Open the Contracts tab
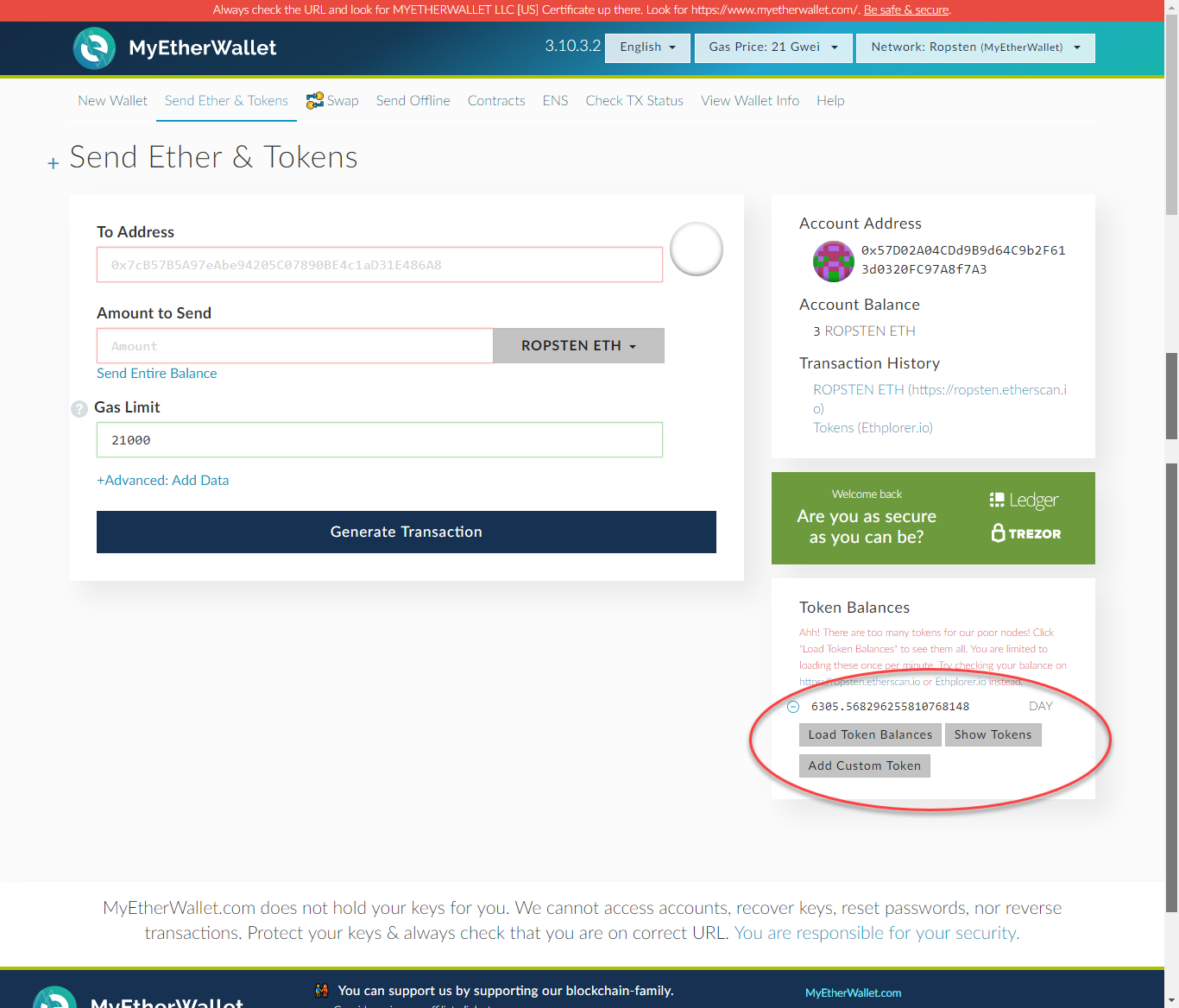The height and width of the screenshot is (1008, 1179). [x=496, y=101]
